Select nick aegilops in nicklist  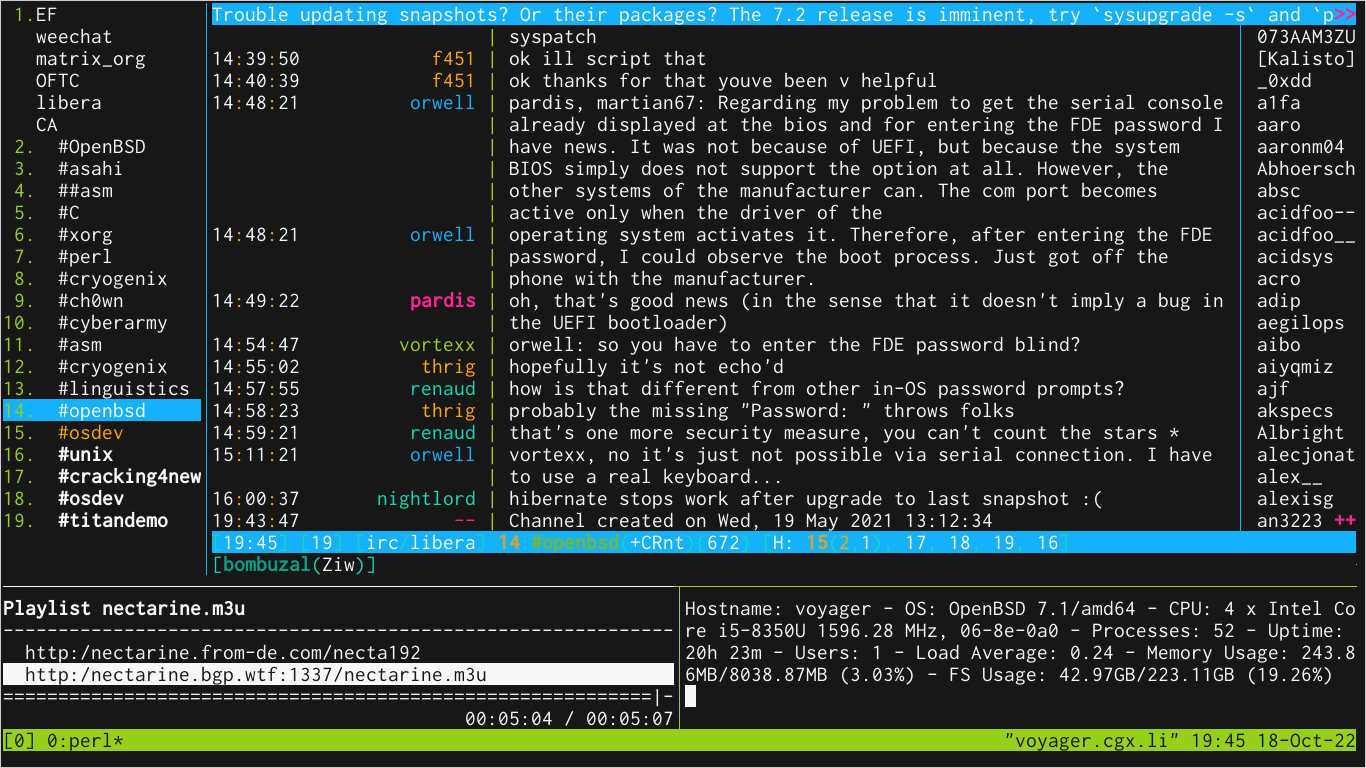tap(1301, 323)
